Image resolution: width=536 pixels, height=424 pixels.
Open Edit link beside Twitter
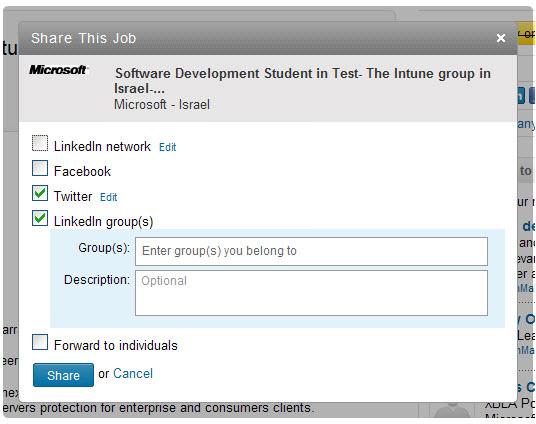[108, 197]
